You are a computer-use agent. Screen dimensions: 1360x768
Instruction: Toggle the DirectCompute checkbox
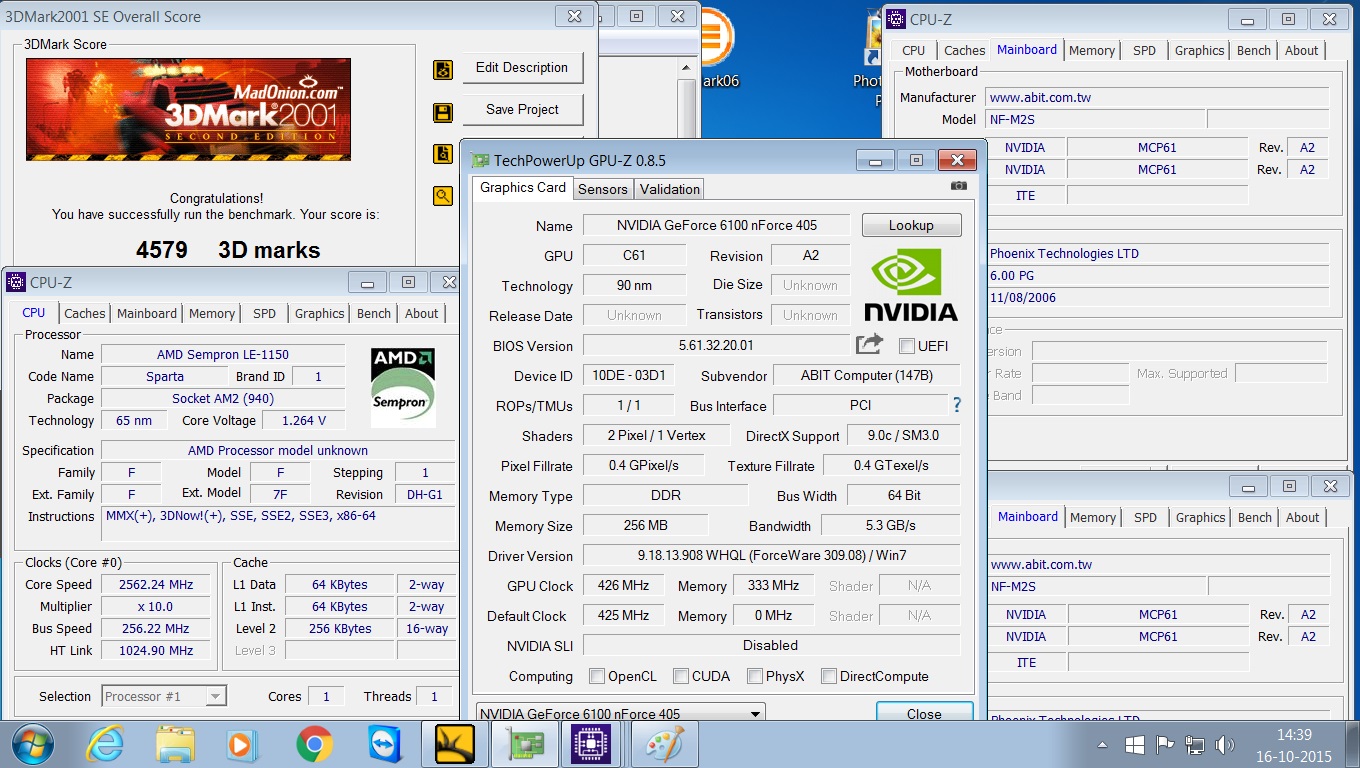(829, 676)
